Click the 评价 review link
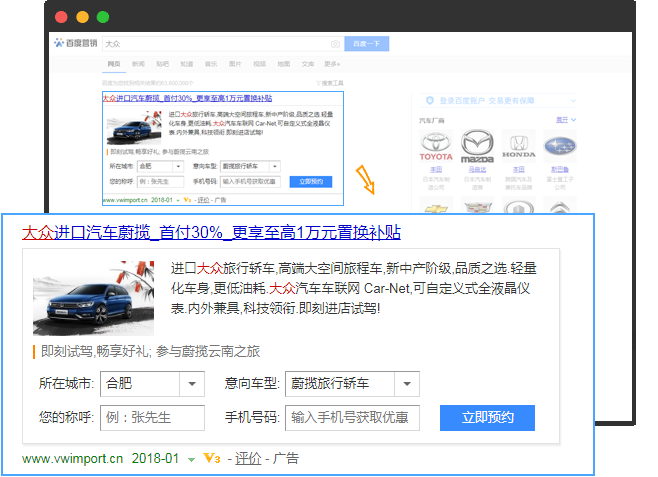This screenshot has height=477, width=658. (248, 459)
